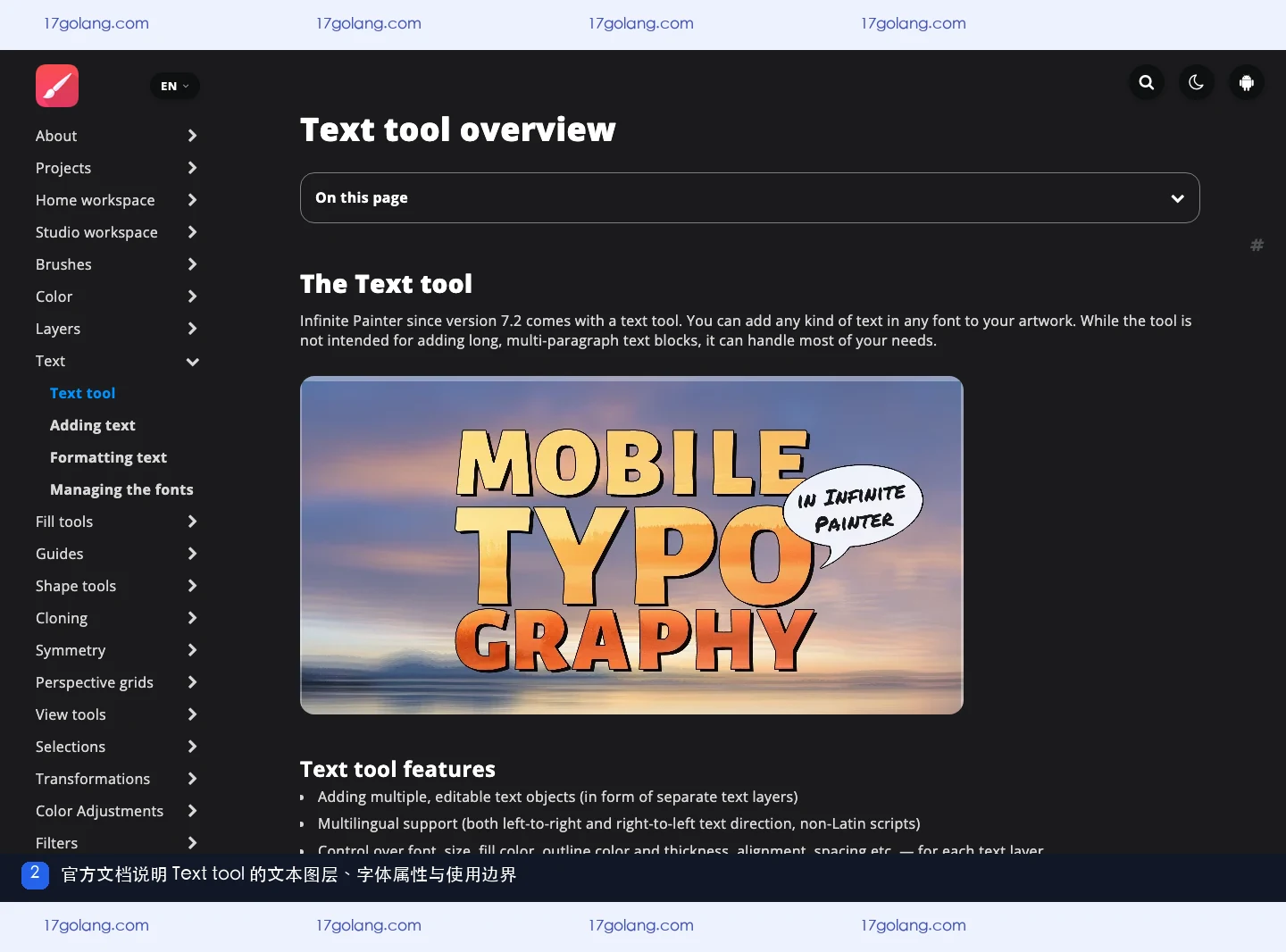This screenshot has width=1286, height=952.
Task: Expand the Color section chevron
Action: point(192,296)
